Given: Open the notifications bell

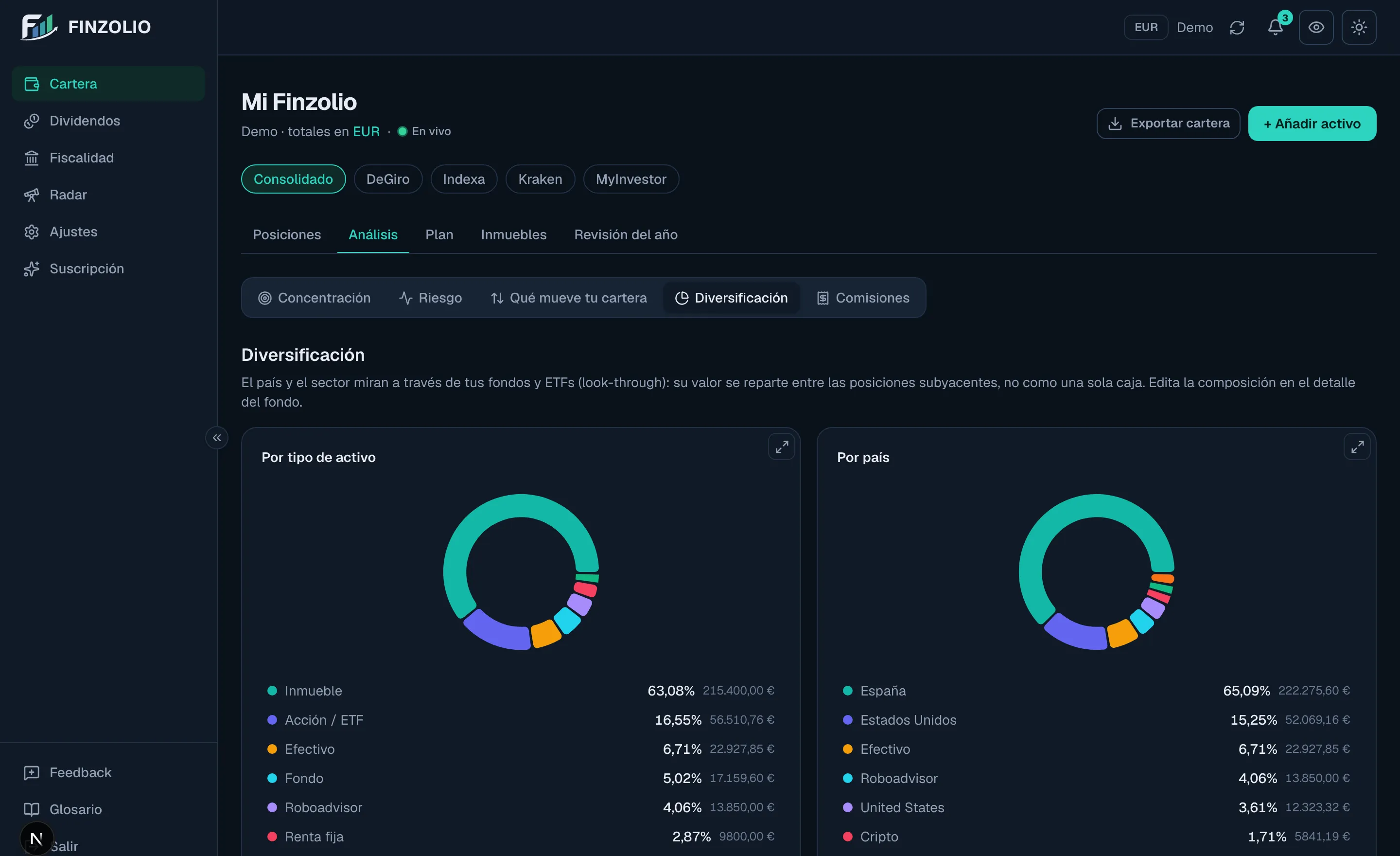Looking at the screenshot, I should pyautogui.click(x=1276, y=27).
